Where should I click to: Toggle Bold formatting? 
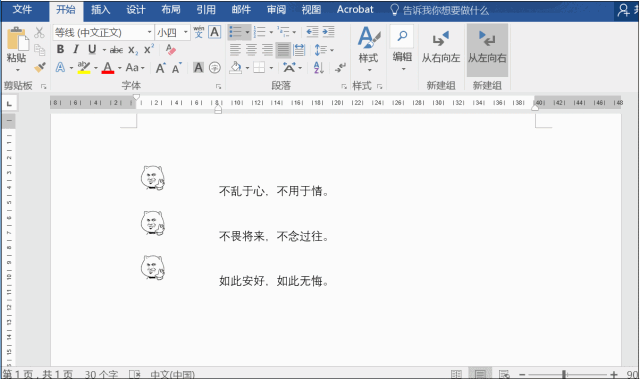coord(60,49)
